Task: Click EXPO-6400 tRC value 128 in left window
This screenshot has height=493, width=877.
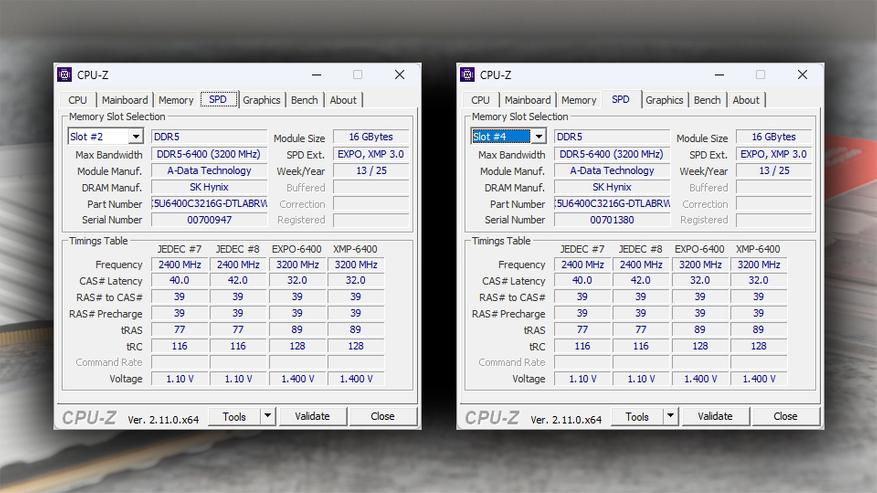Action: 297,346
